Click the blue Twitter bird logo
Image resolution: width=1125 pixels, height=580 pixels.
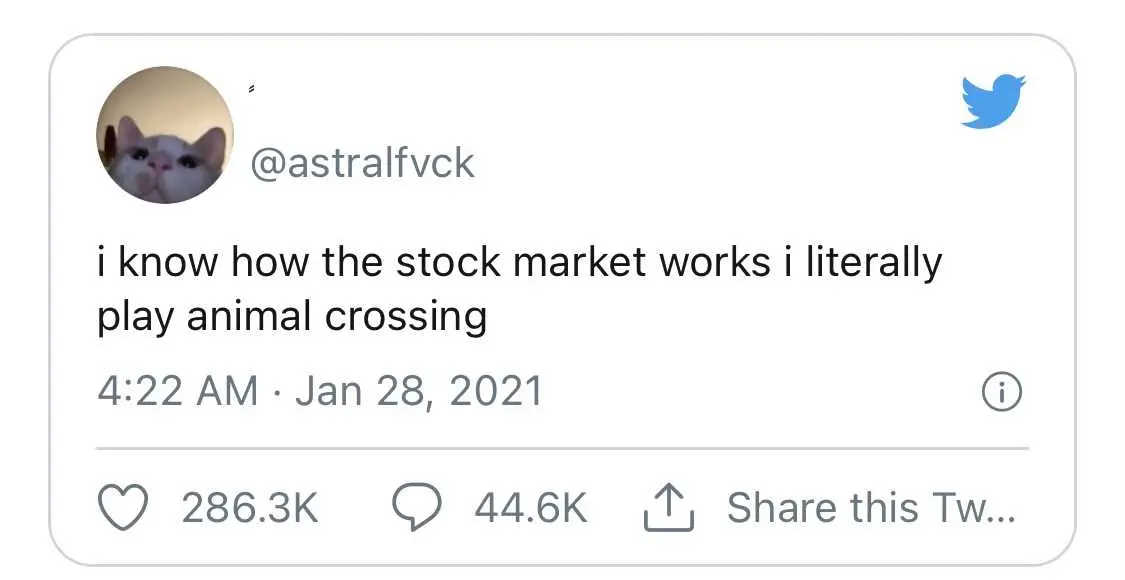click(x=993, y=101)
